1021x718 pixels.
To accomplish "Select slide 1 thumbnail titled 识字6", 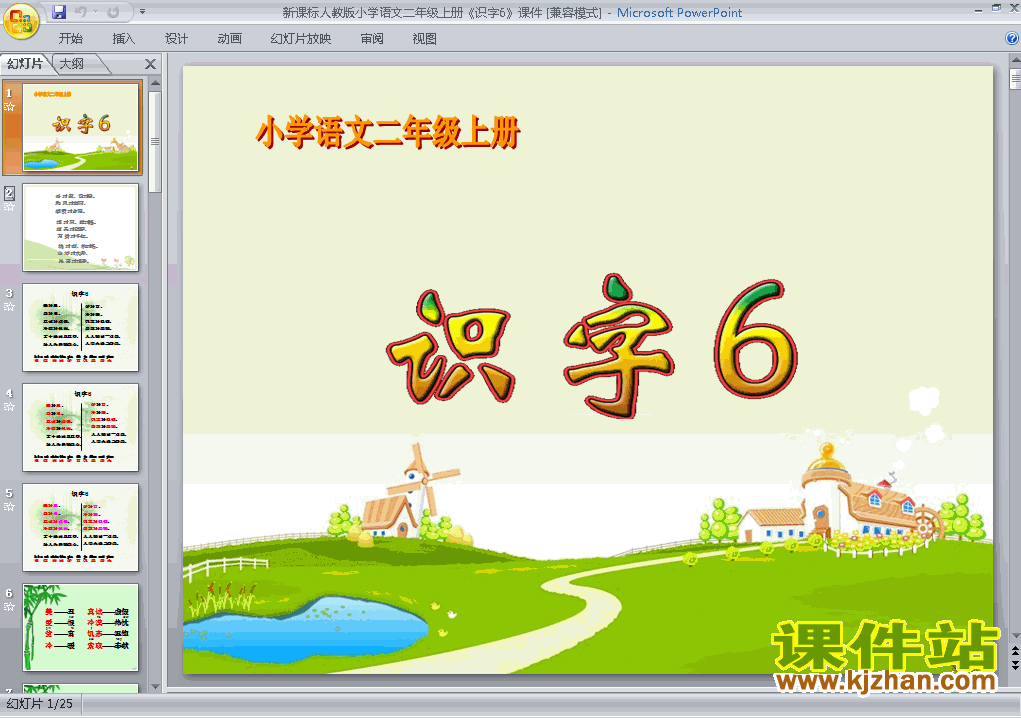I will (81, 128).
